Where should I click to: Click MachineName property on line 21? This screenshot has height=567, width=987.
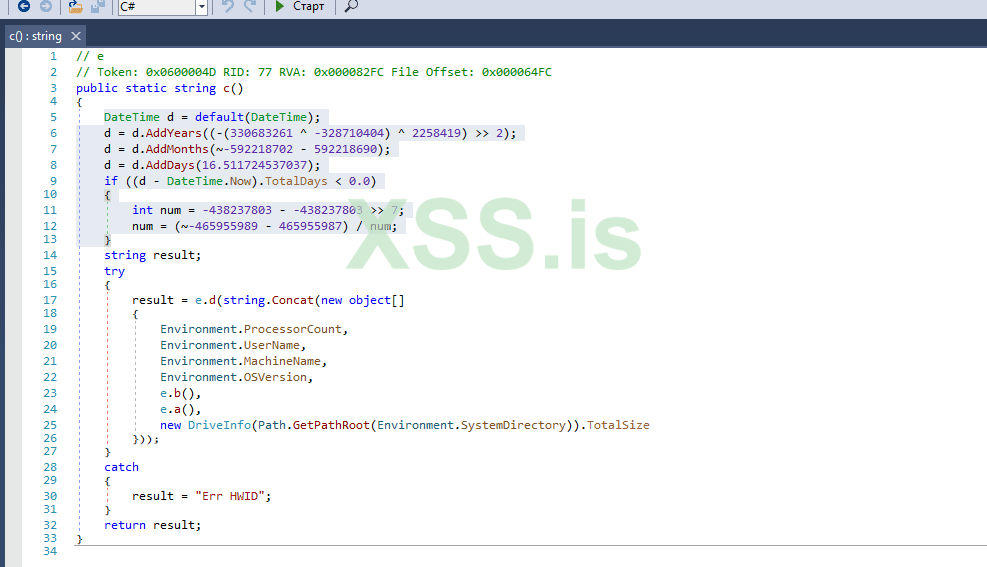283,361
